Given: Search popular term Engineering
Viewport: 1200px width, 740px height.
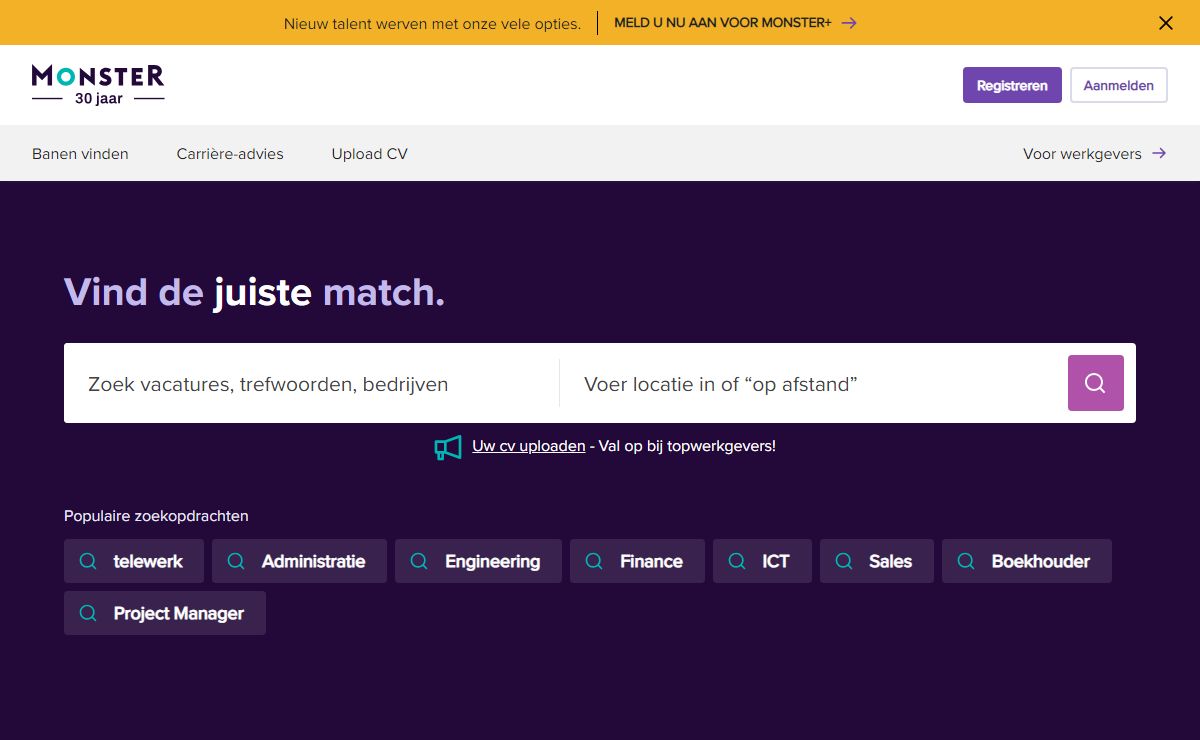Looking at the screenshot, I should 478,561.
